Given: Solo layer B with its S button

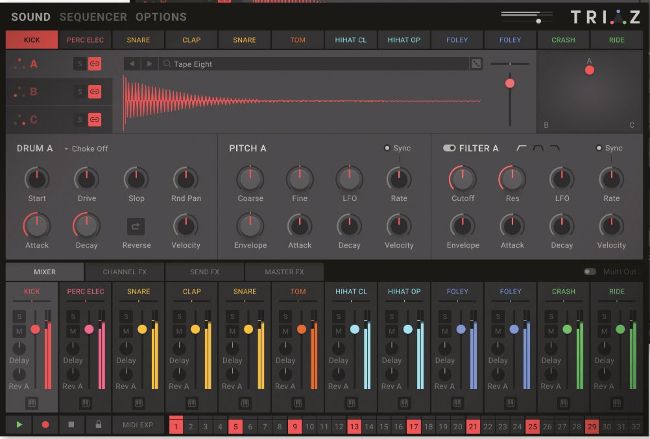Looking at the screenshot, I should coord(80,92).
